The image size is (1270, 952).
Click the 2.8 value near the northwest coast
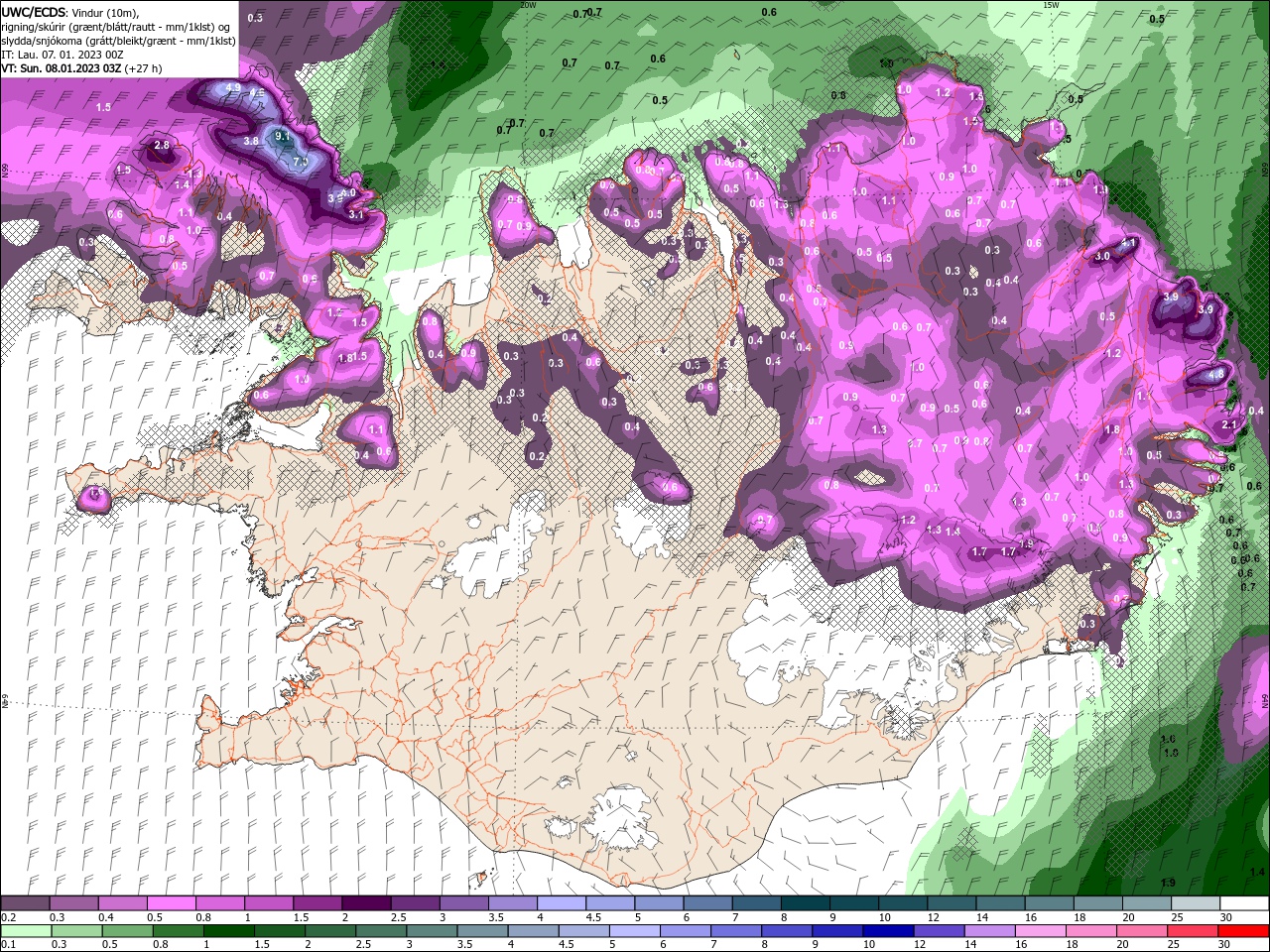[162, 146]
